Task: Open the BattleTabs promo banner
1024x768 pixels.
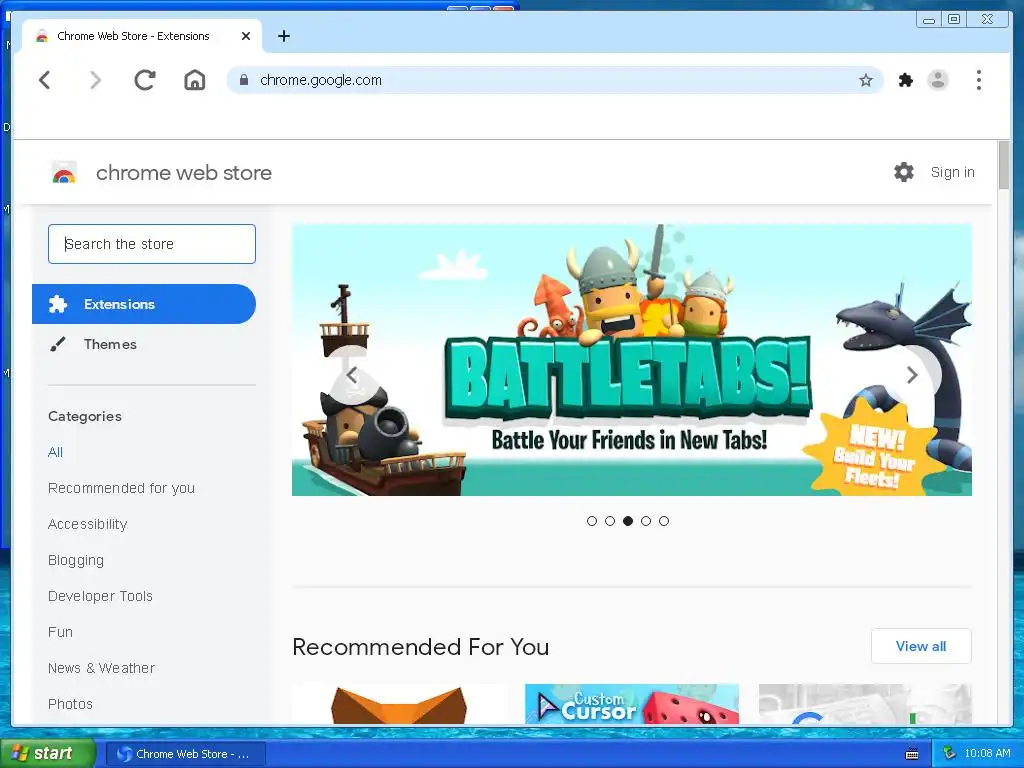Action: click(632, 360)
